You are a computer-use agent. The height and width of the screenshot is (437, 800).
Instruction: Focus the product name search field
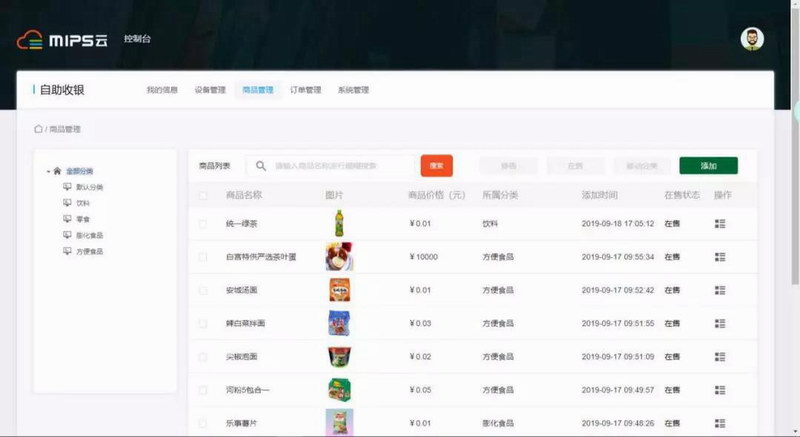pos(340,166)
